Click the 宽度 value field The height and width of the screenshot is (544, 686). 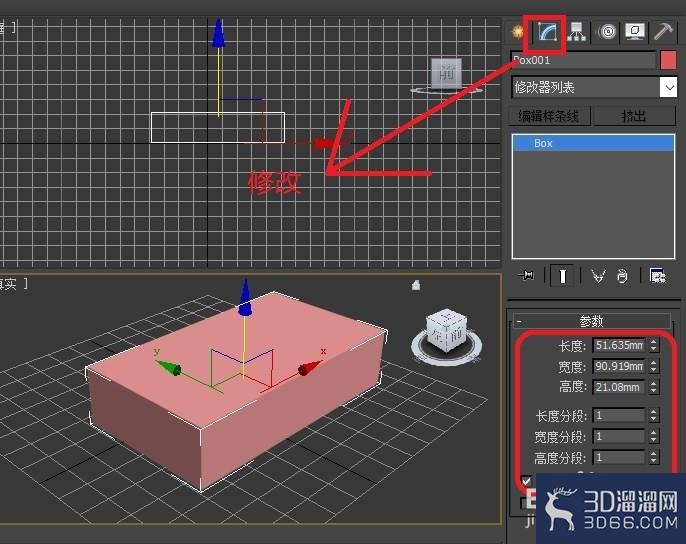pos(619,366)
